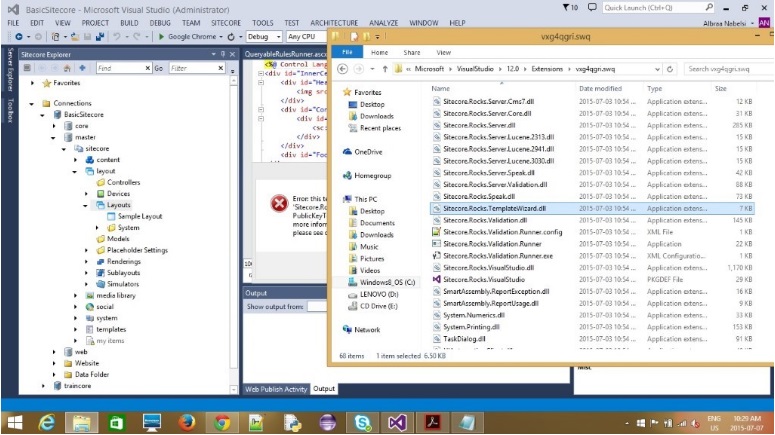775x435 pixels.
Task: Open the TOOLS menu
Action: point(262,23)
